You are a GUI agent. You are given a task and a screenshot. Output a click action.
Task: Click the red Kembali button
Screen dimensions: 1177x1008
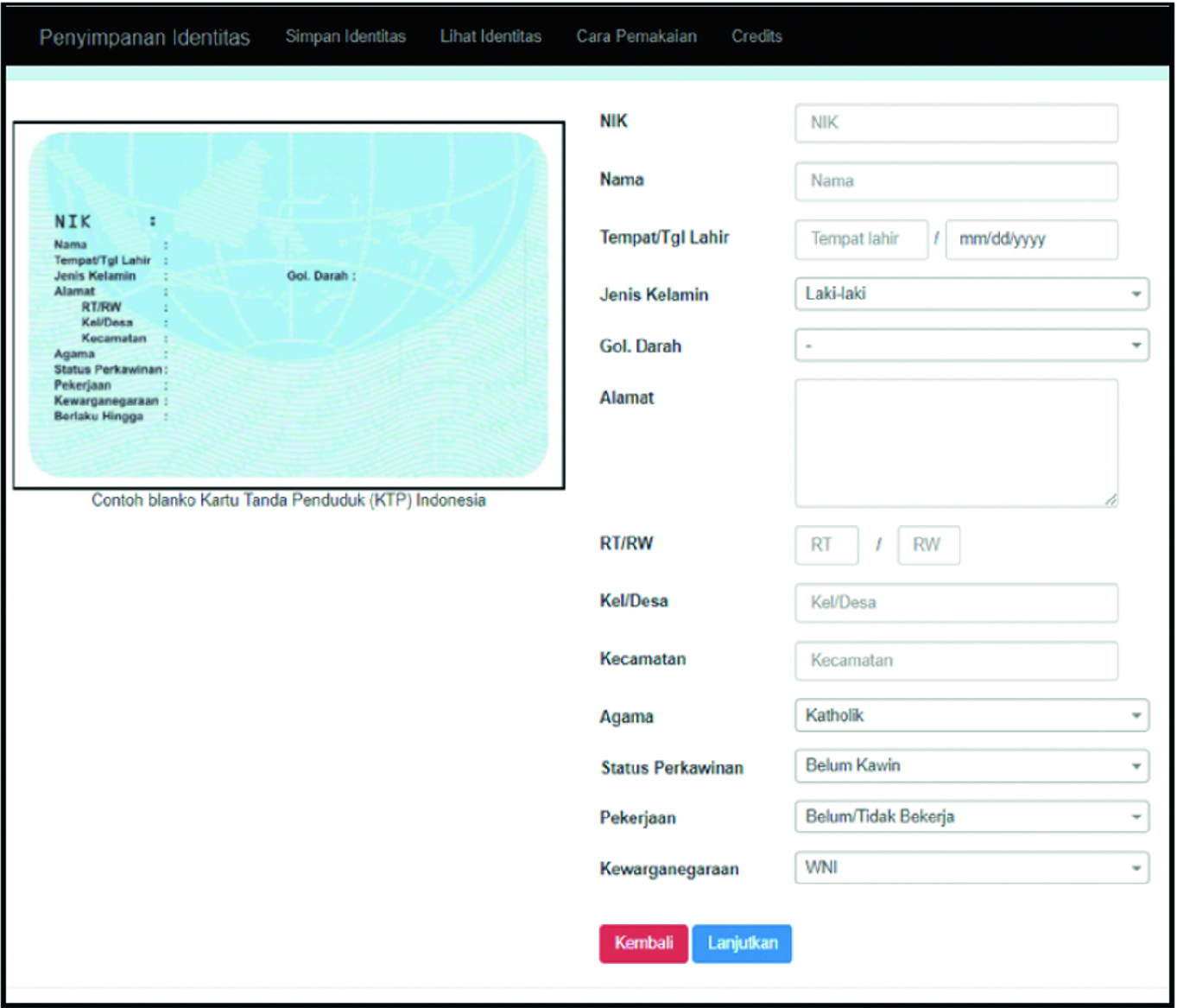[643, 943]
